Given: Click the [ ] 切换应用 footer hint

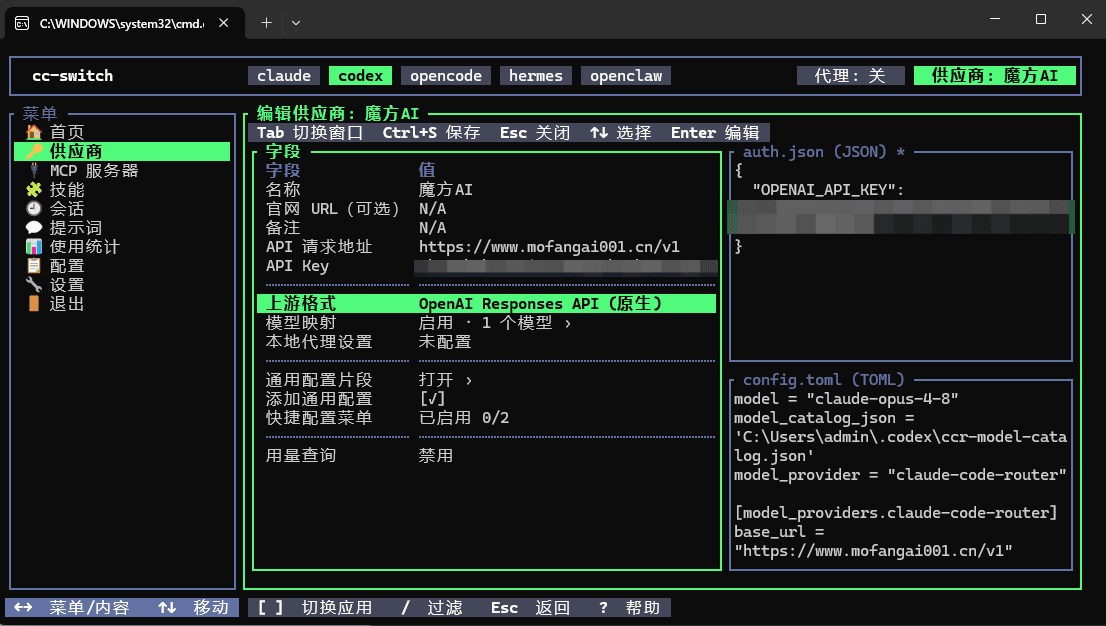Looking at the screenshot, I should 315,608.
